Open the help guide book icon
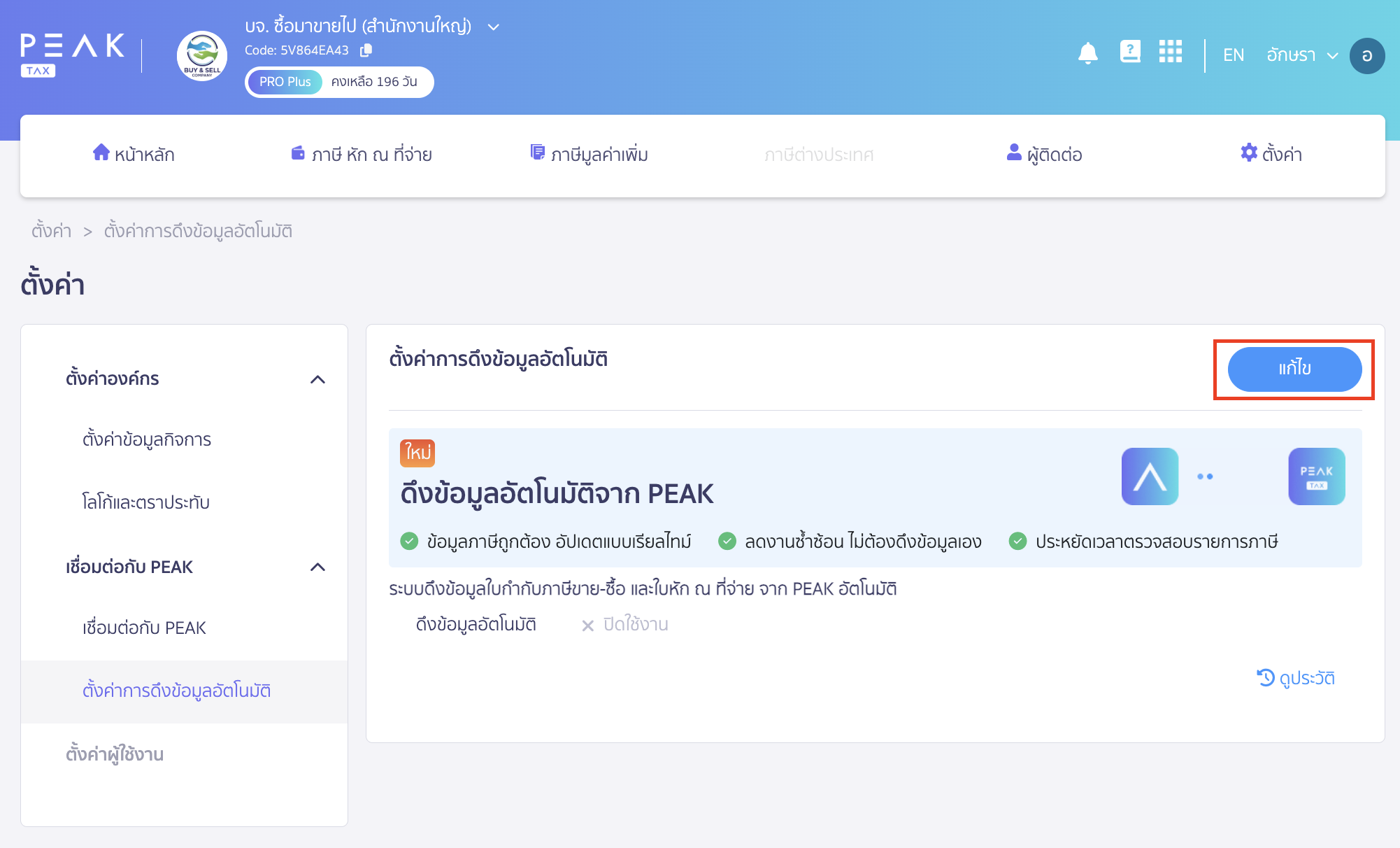This screenshot has width=1400, height=848. tap(1131, 51)
